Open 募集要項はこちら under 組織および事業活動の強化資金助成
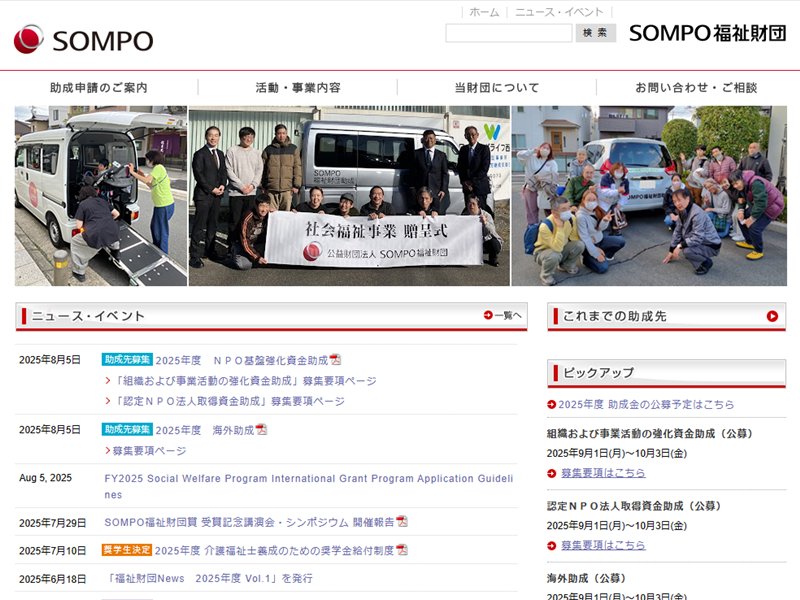800x600 pixels. tap(604, 473)
